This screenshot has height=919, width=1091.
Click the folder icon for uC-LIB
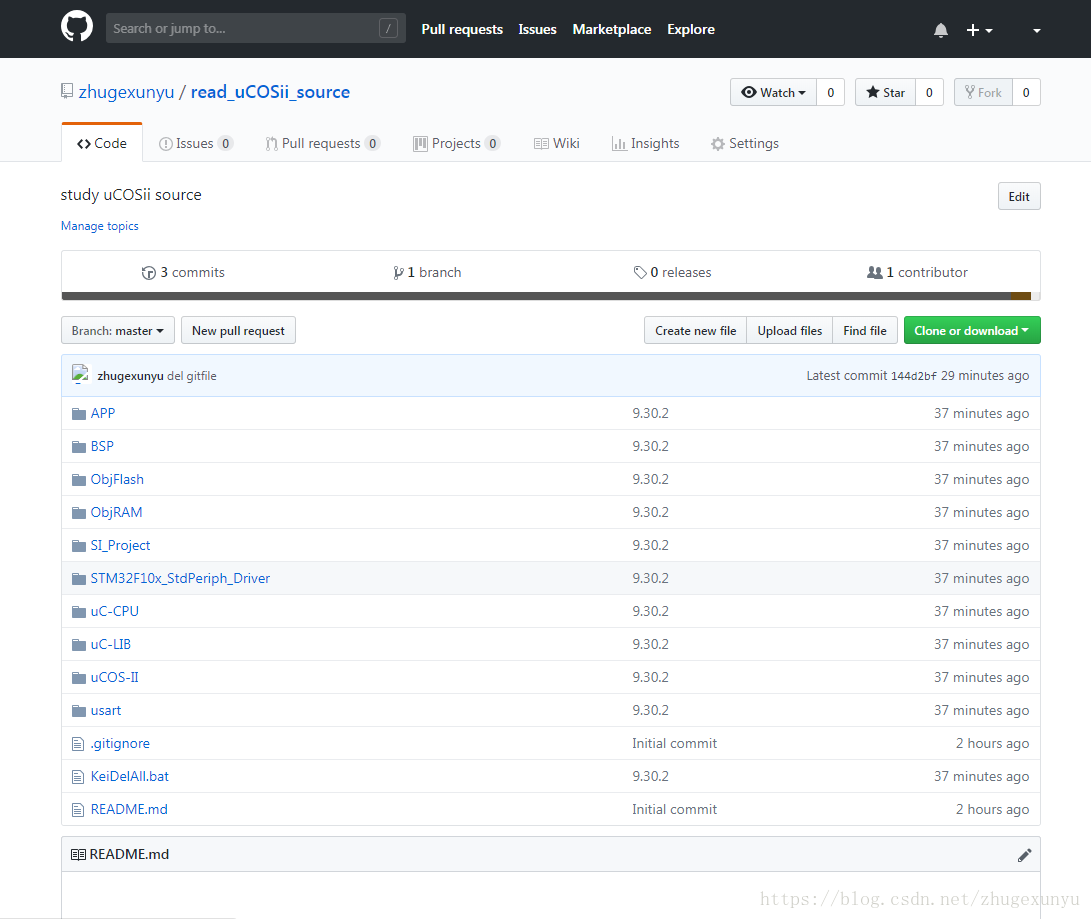point(79,645)
